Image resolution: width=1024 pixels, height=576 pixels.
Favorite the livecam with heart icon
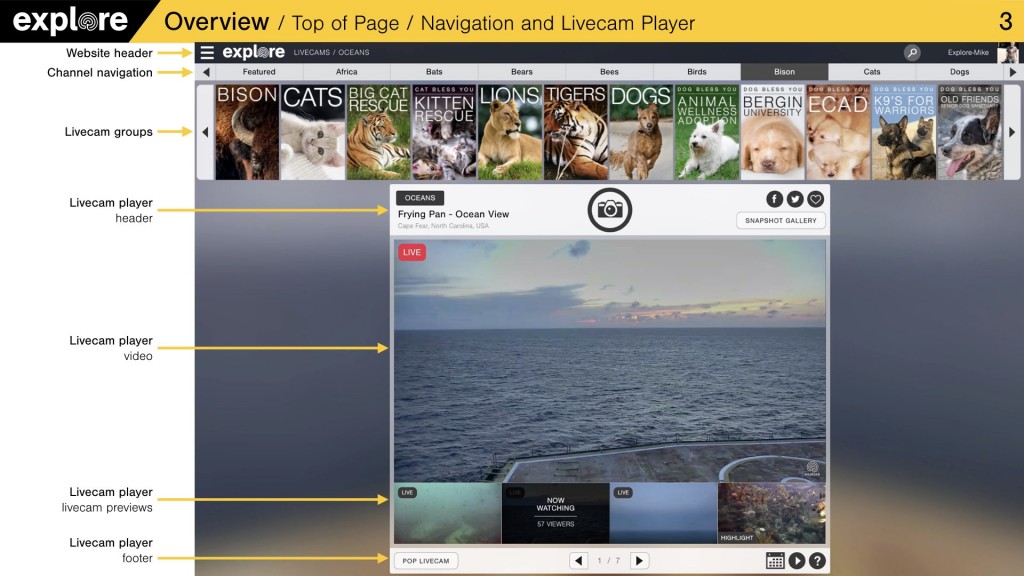click(815, 199)
